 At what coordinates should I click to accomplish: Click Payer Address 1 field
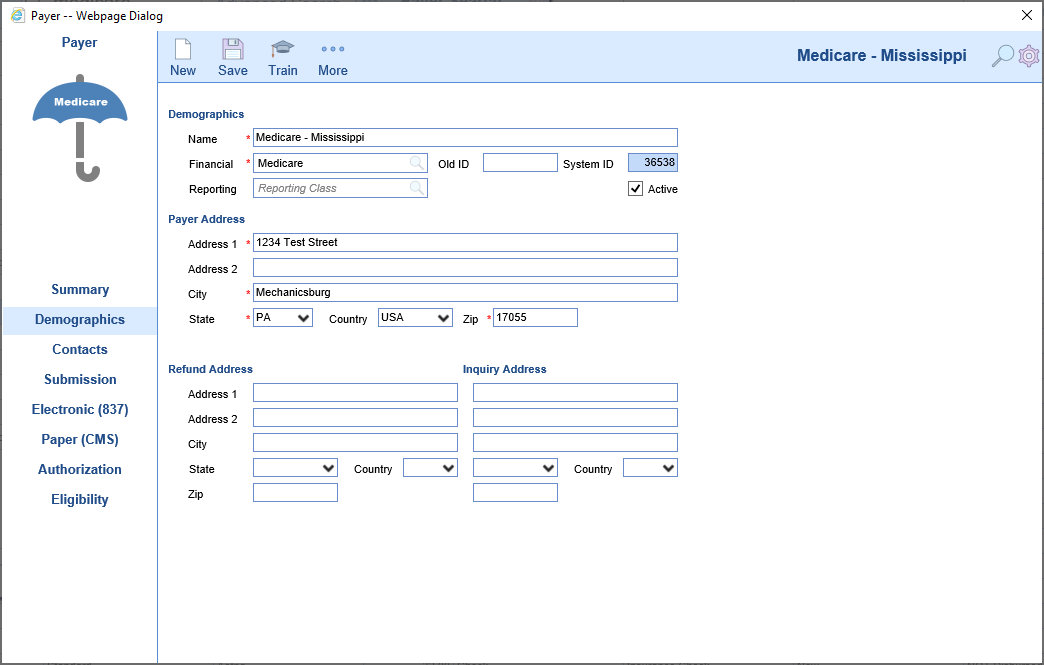[x=465, y=242]
